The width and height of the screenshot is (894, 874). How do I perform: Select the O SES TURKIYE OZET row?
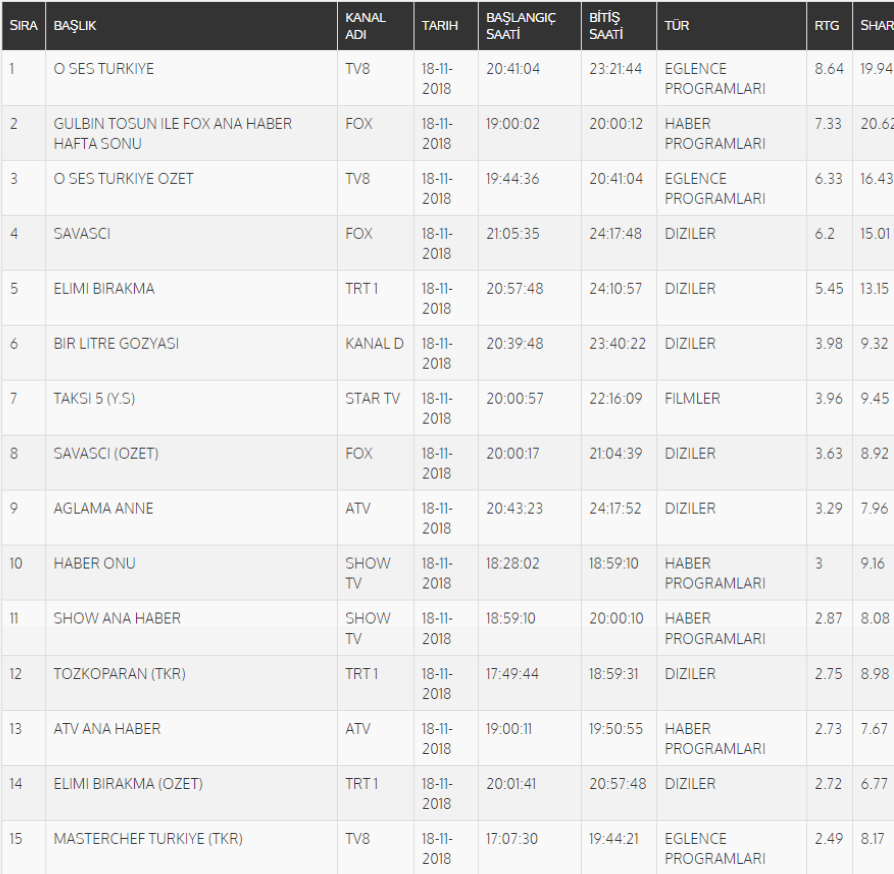click(124, 179)
